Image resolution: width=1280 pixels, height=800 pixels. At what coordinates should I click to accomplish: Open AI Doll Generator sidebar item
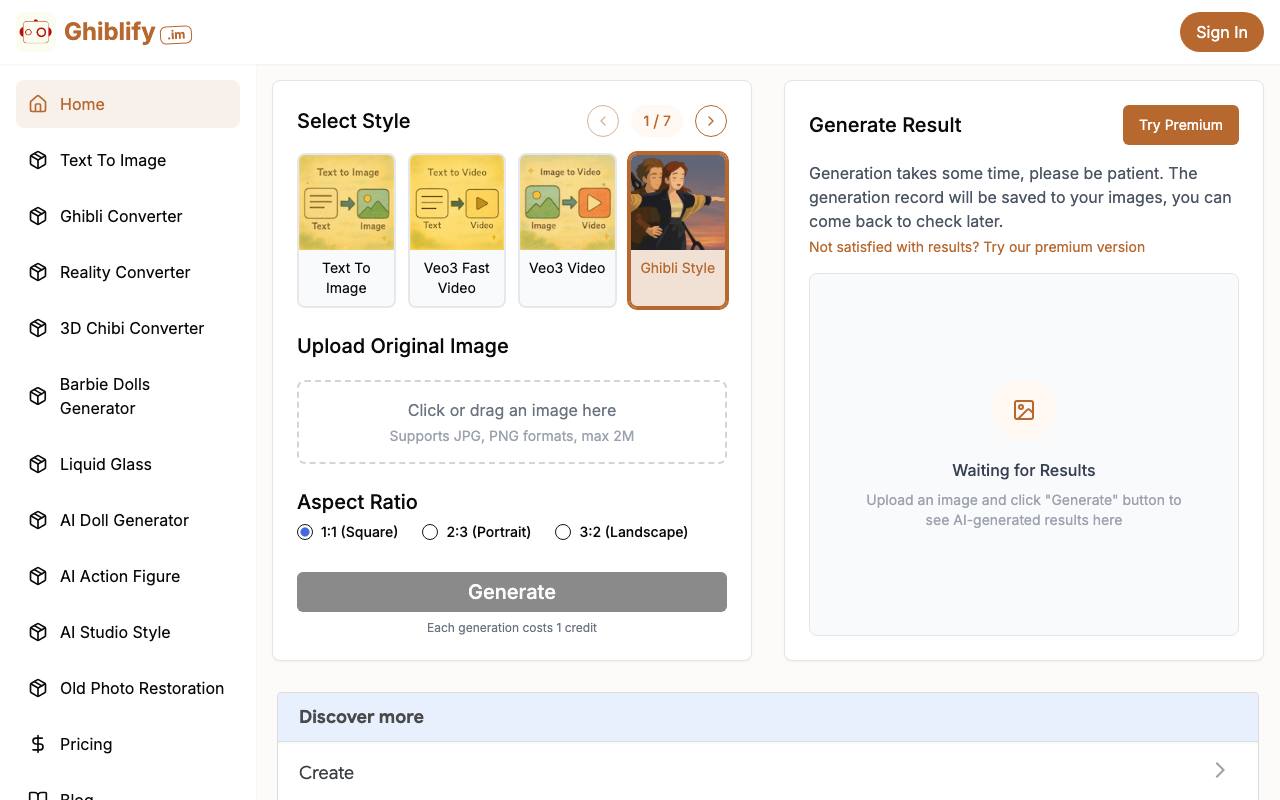(128, 520)
